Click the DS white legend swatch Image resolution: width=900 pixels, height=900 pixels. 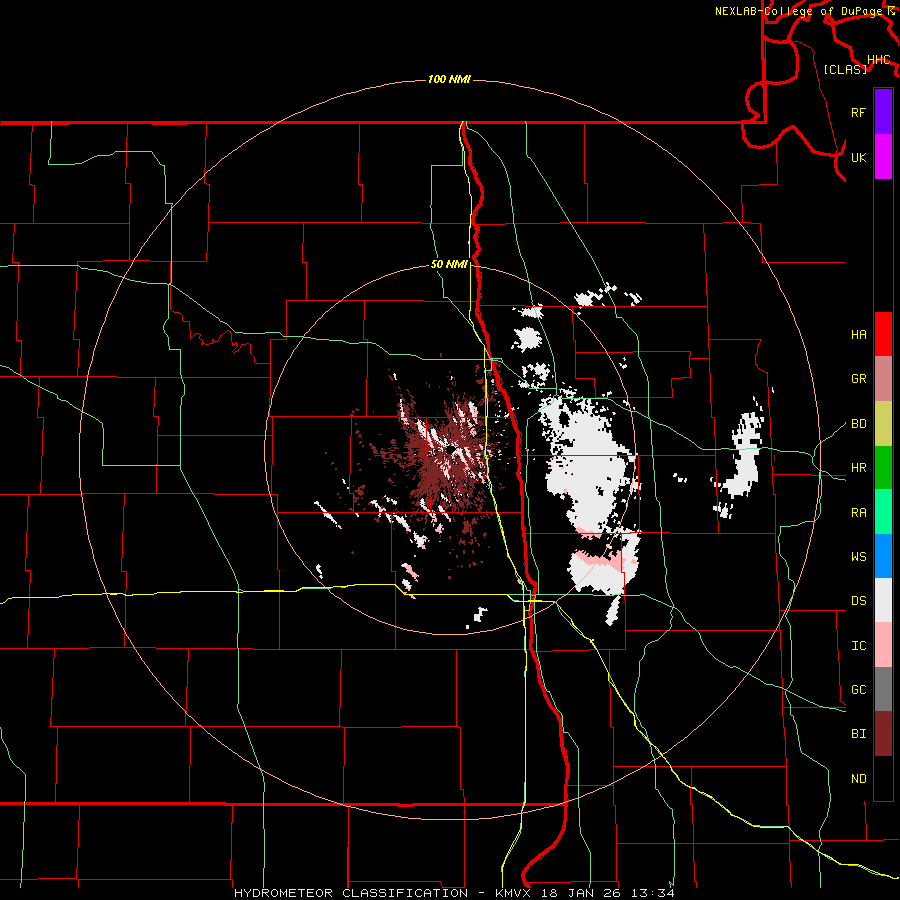click(883, 600)
